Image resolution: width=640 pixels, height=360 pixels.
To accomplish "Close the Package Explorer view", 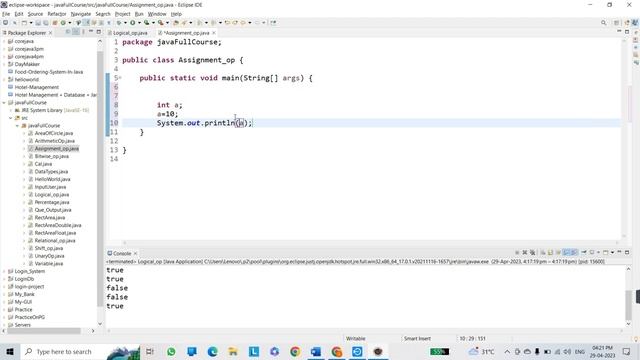I will 51,33.
